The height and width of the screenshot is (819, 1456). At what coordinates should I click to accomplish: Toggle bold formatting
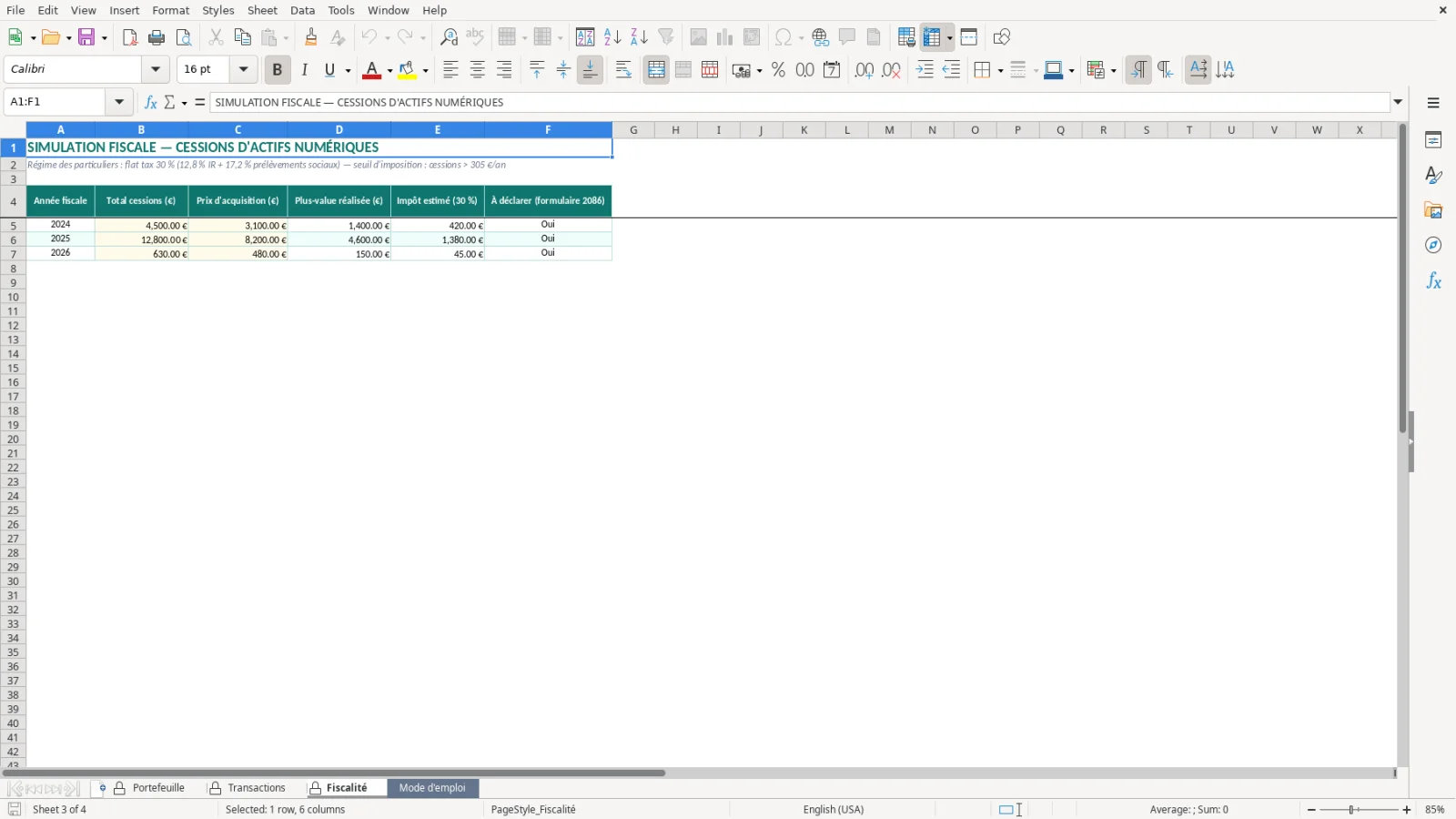[x=278, y=70]
